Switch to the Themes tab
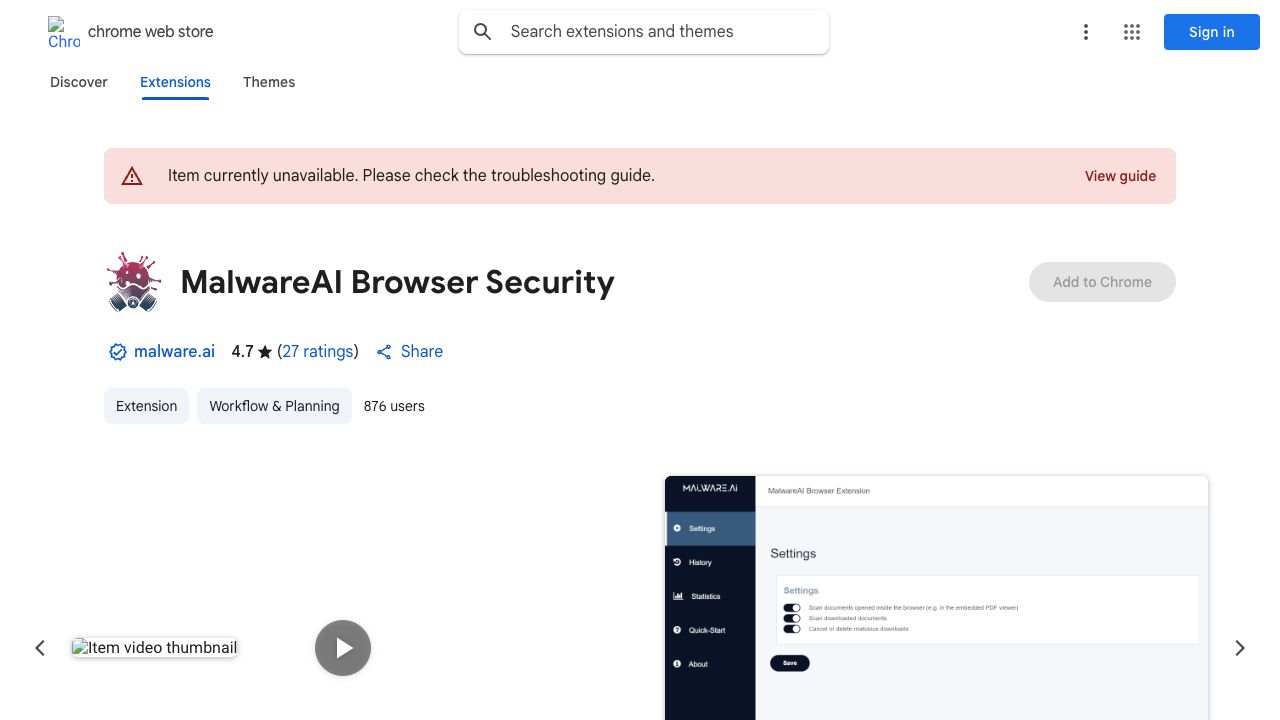The width and height of the screenshot is (1280, 720). coord(269,82)
